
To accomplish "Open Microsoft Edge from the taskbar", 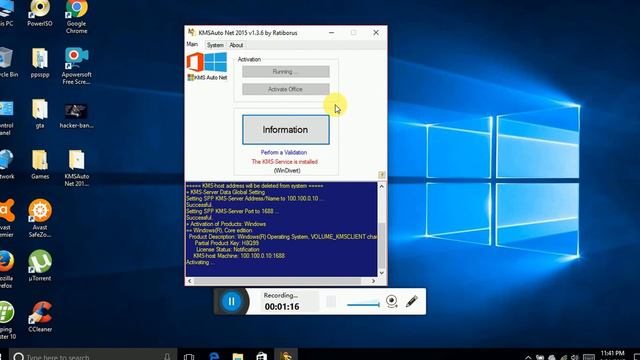I will click(214, 356).
